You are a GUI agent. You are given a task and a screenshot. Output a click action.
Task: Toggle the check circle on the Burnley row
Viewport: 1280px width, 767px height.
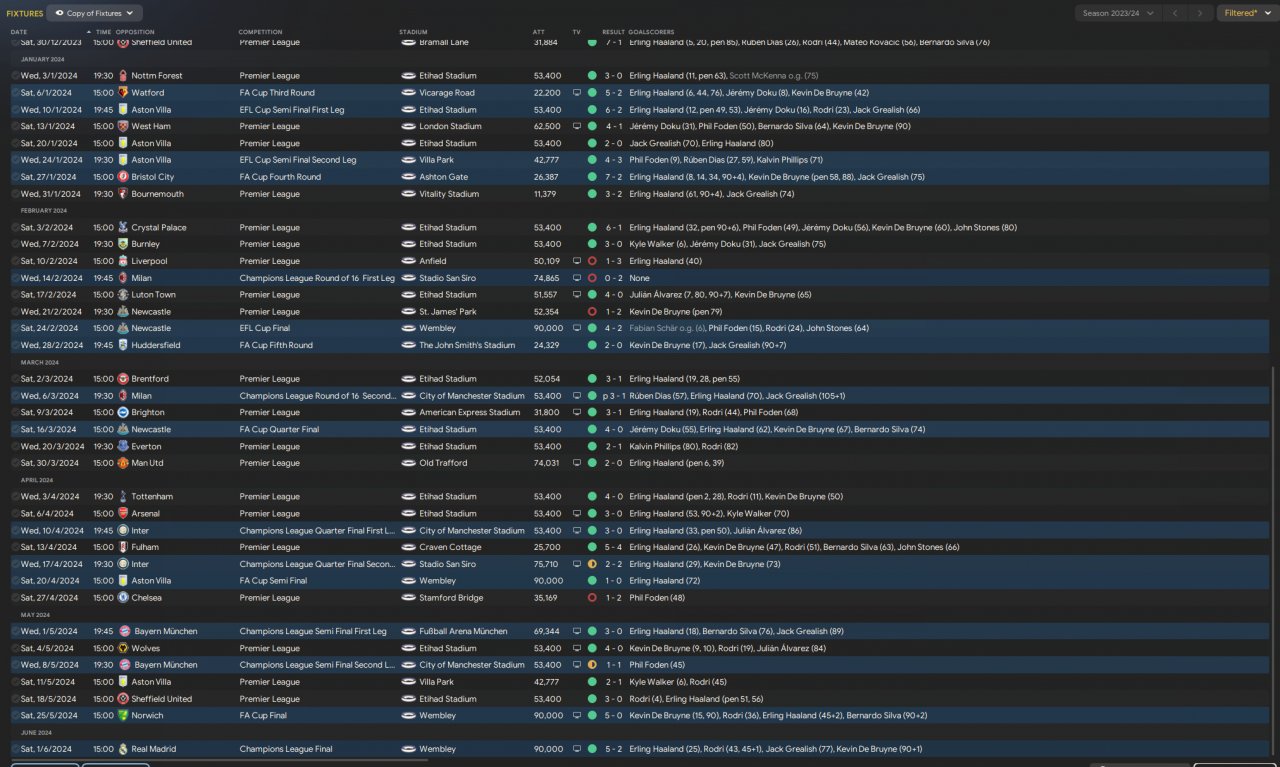coord(15,244)
